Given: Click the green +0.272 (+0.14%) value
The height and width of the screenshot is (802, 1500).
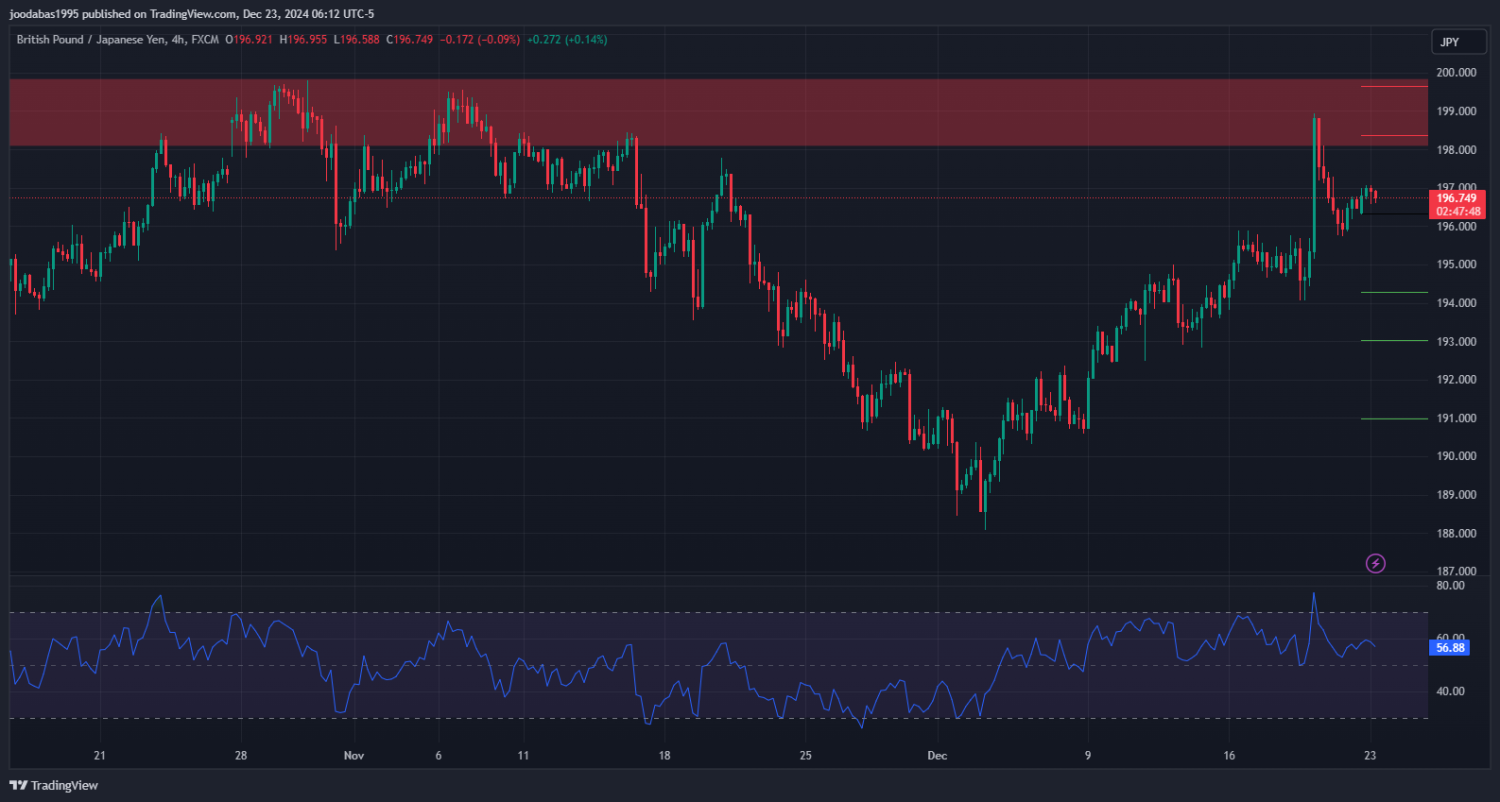Looking at the screenshot, I should [567, 40].
